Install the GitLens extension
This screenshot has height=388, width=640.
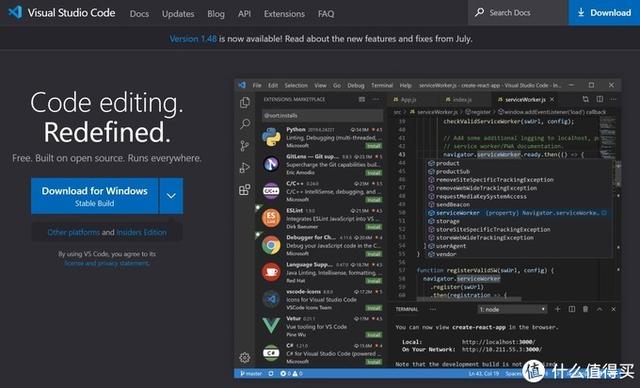pos(373,173)
